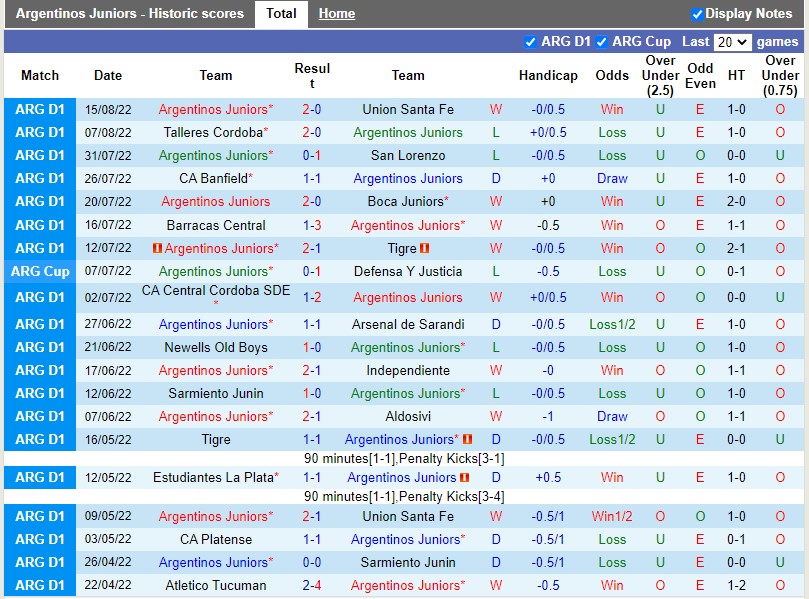Open the last games count dropdown
Screen dimensions: 809x599
tap(731, 41)
